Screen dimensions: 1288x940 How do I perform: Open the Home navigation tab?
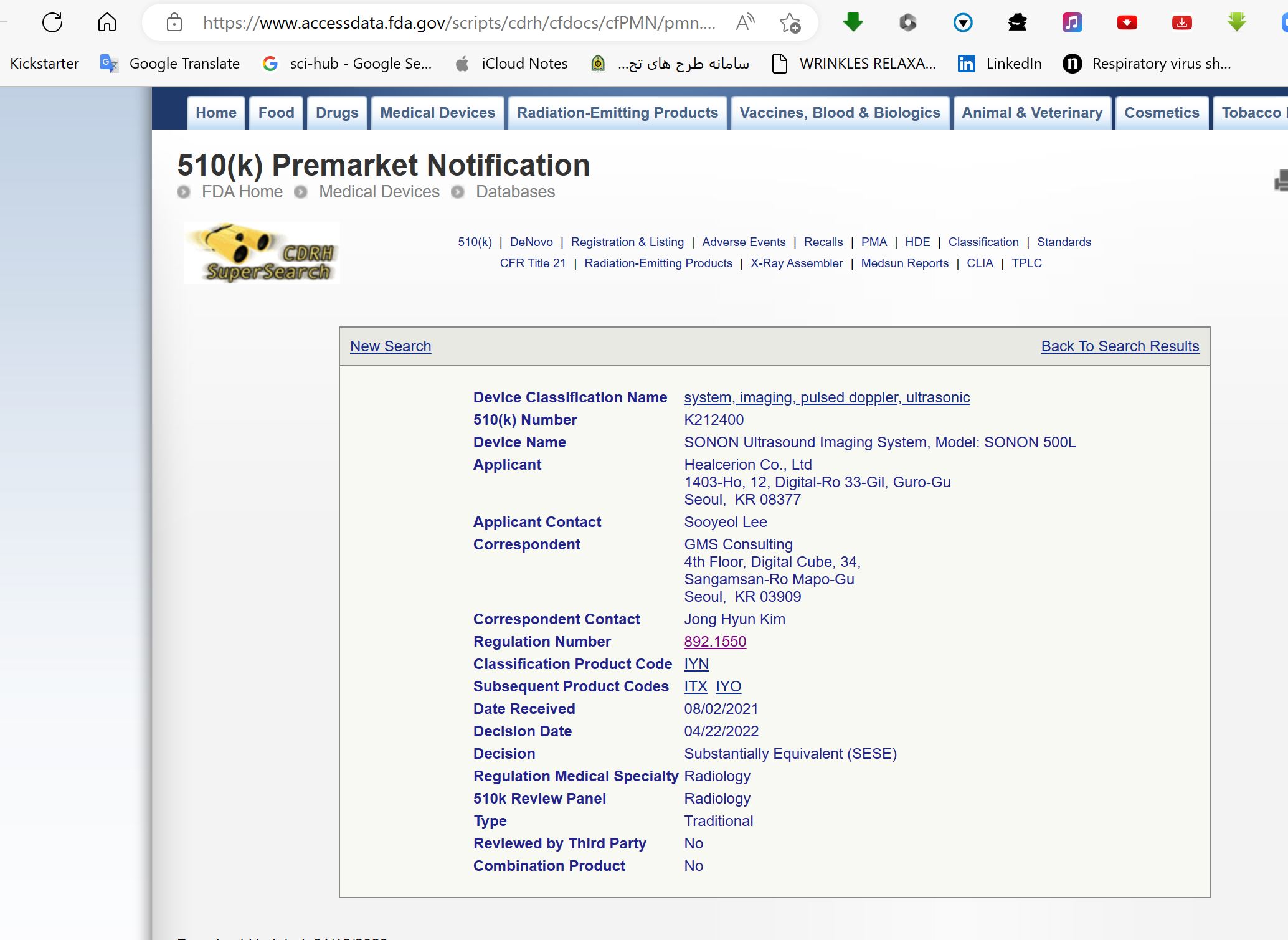[216, 113]
